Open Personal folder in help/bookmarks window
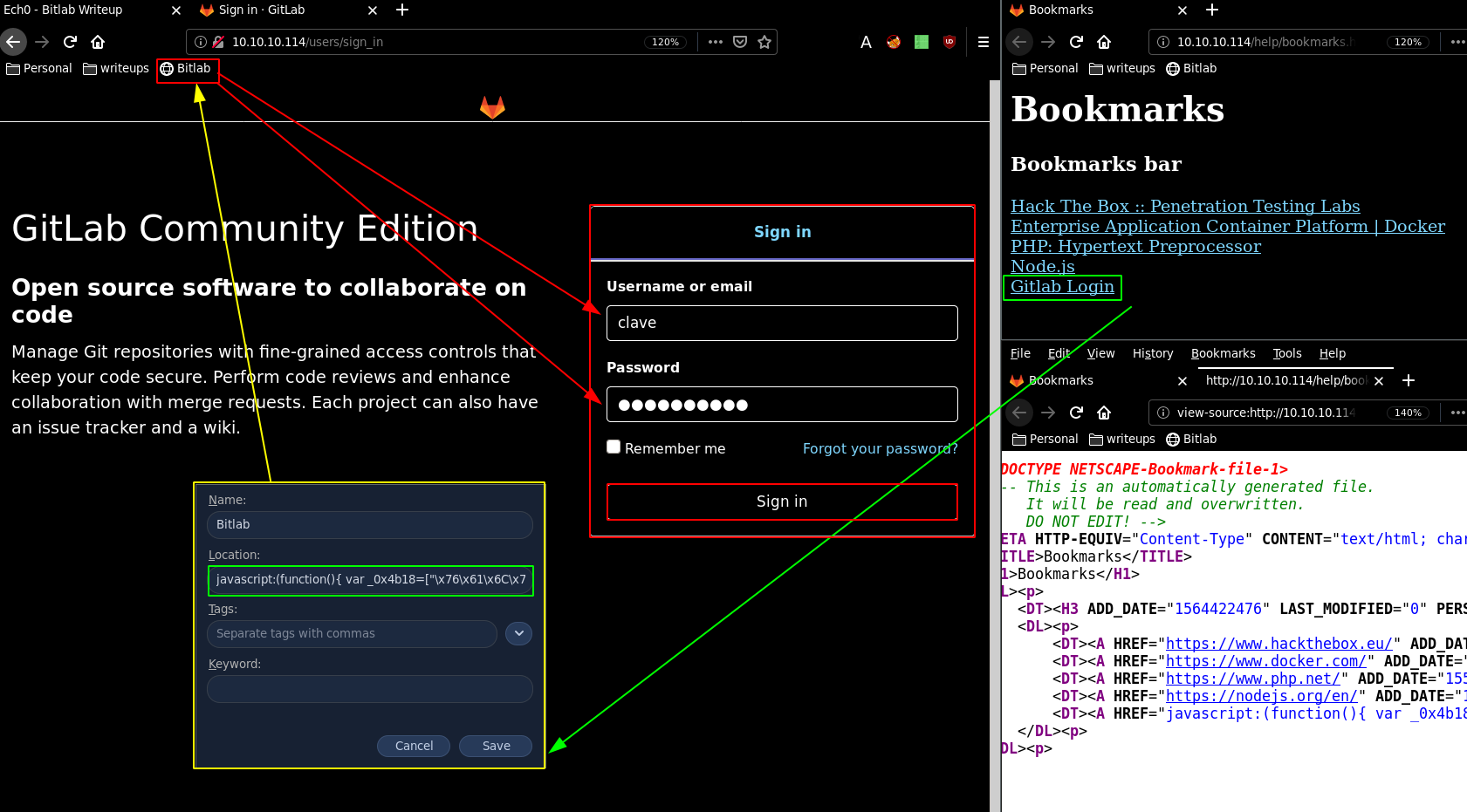Viewport: 1467px width, 812px height. point(1045,68)
